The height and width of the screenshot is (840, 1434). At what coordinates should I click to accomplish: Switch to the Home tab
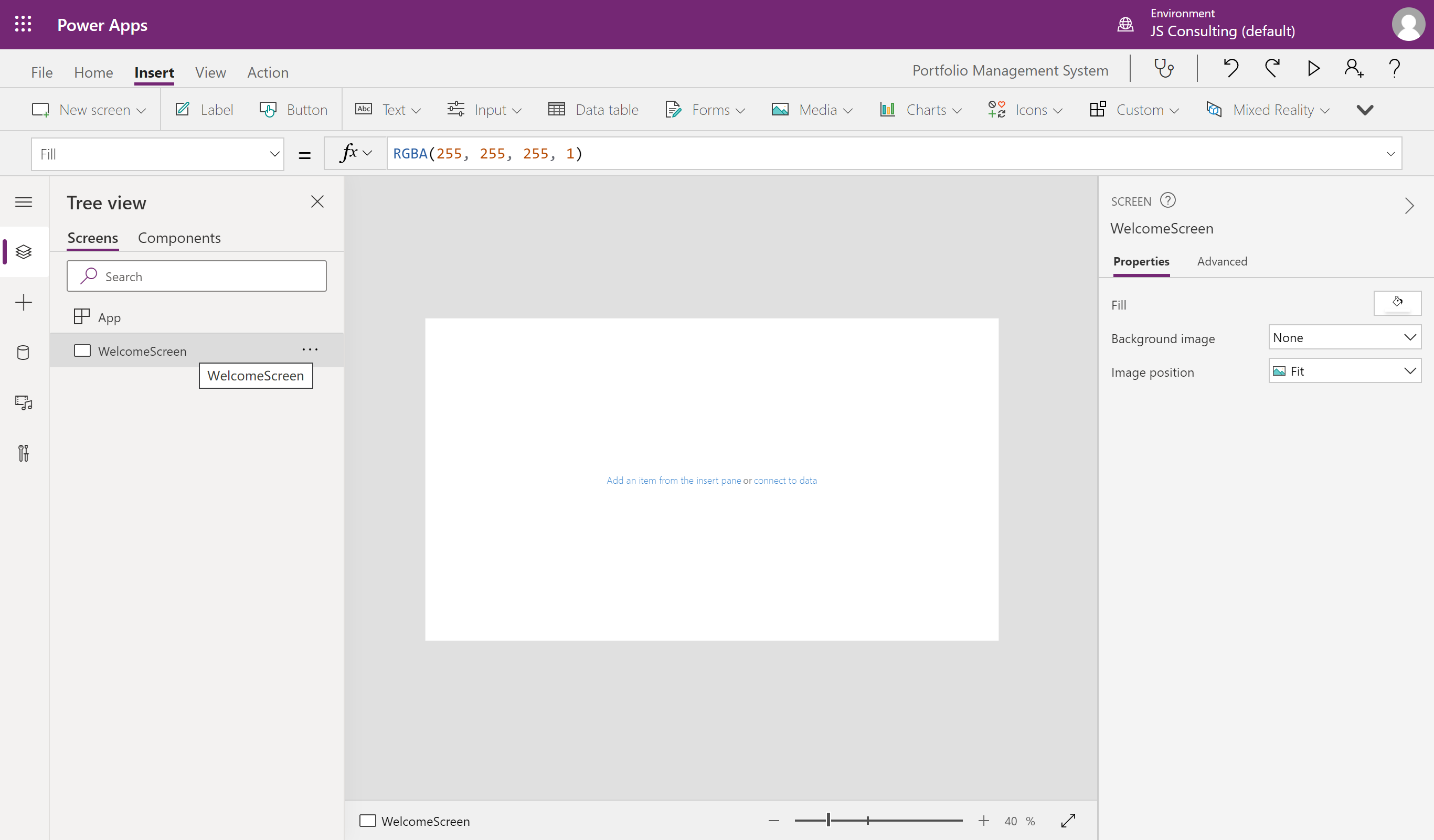tap(93, 72)
